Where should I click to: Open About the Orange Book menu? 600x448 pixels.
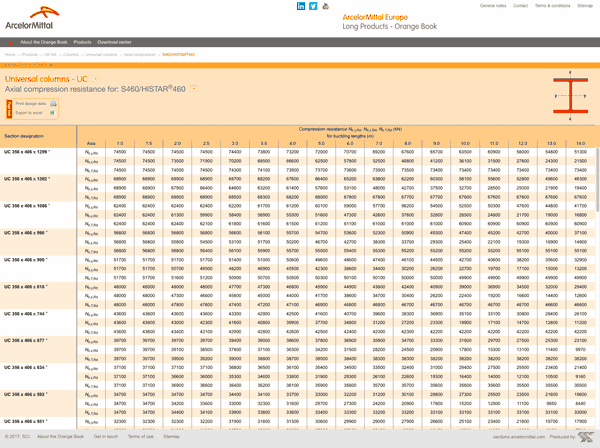(44, 42)
